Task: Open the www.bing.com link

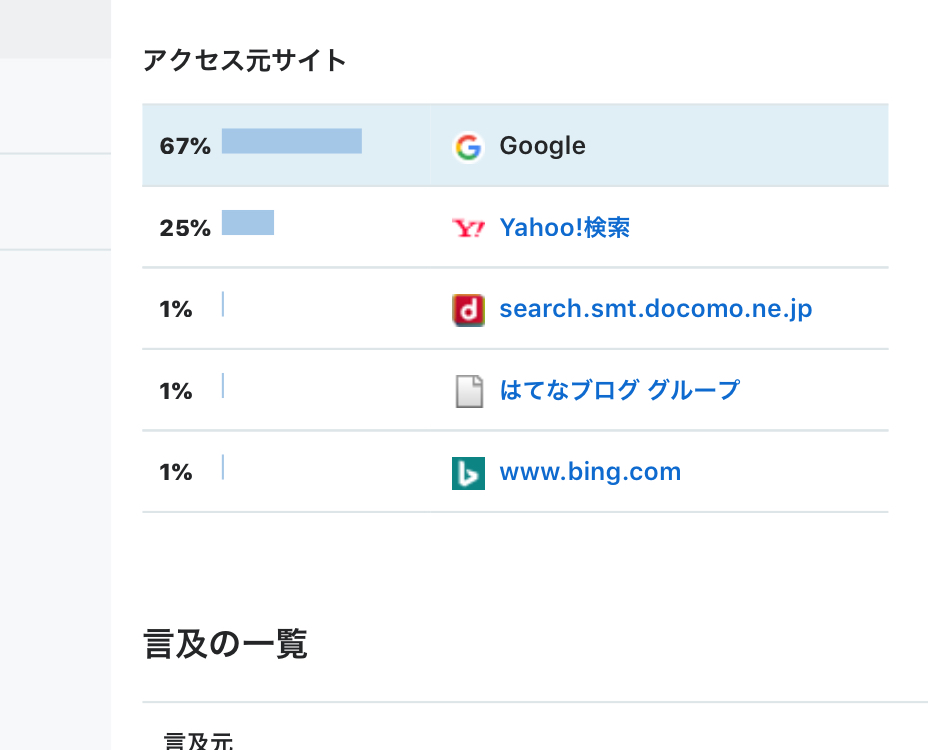Action: (x=590, y=471)
